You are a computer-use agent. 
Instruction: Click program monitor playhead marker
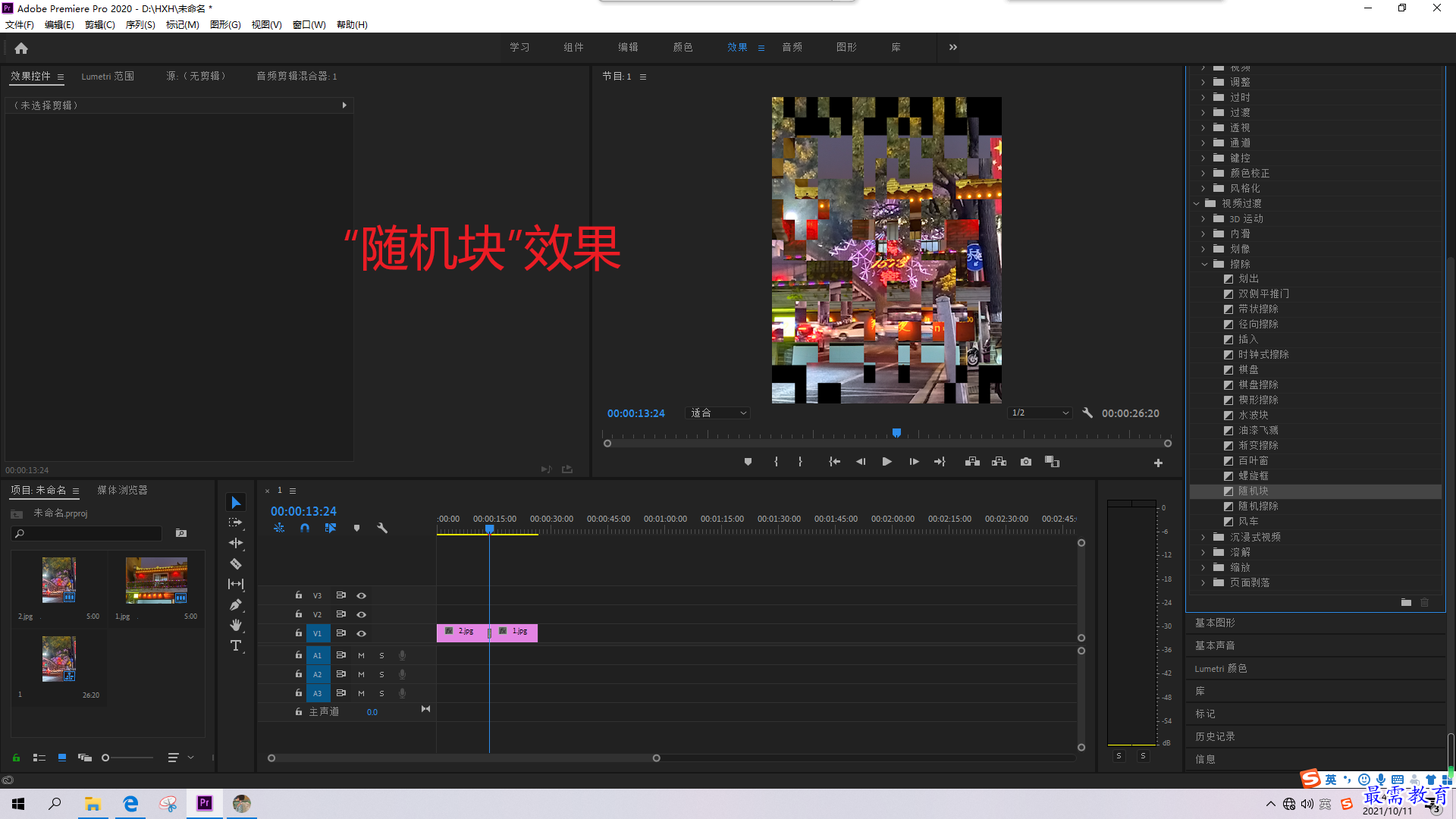click(896, 433)
